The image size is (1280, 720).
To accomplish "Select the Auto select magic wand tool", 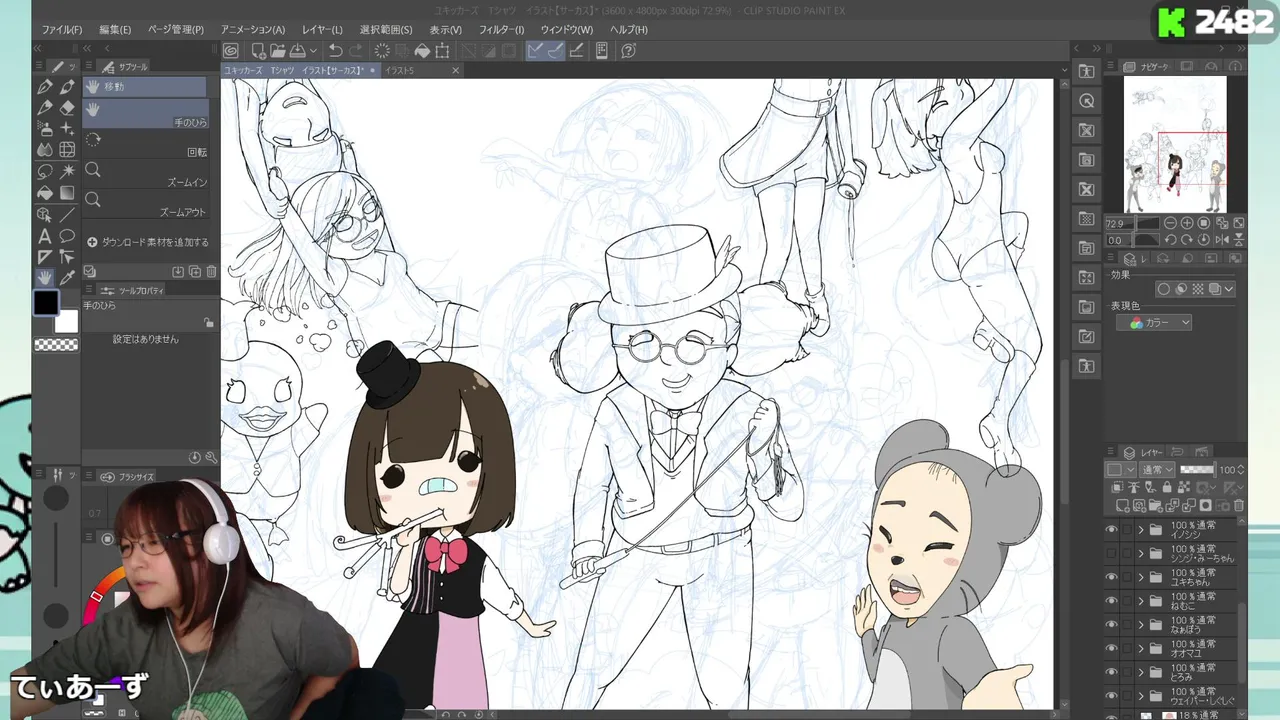I will (x=67, y=171).
